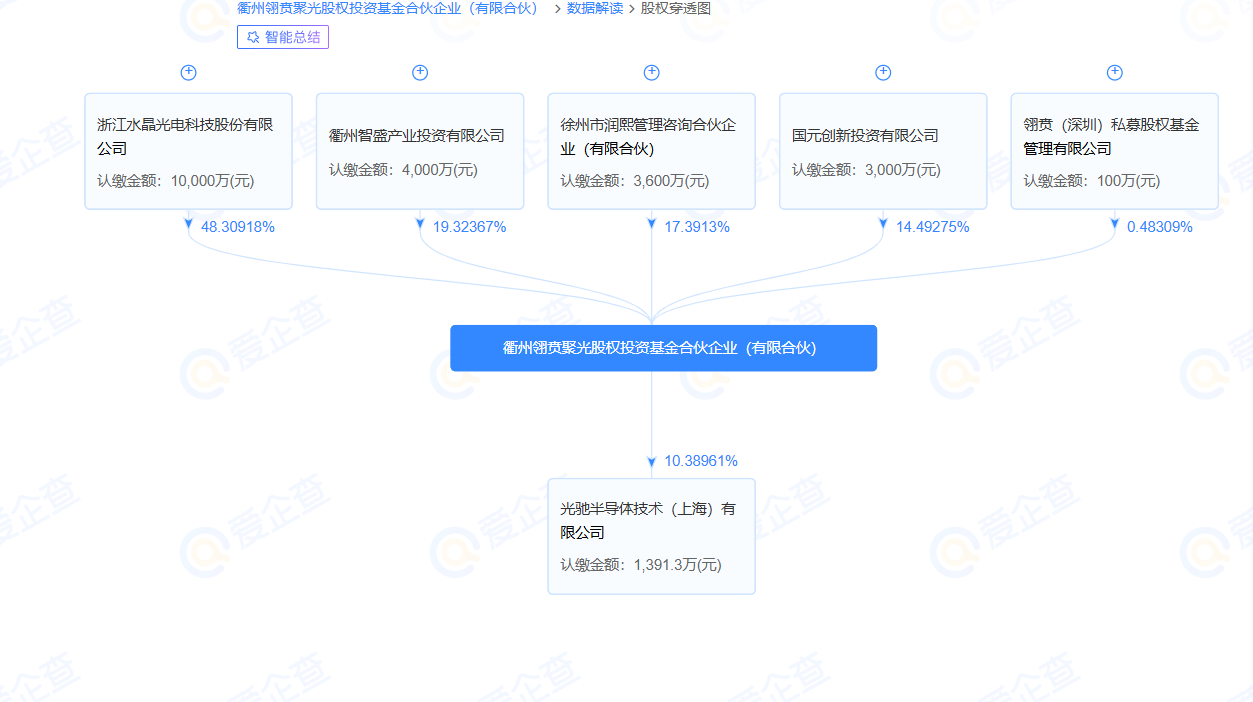This screenshot has height=702, width=1253.
Task: Click the 14.49275% shareholding percentage
Action: (x=933, y=227)
